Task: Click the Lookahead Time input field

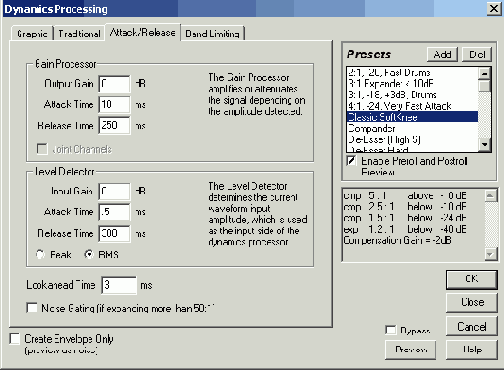Action: tap(119, 285)
